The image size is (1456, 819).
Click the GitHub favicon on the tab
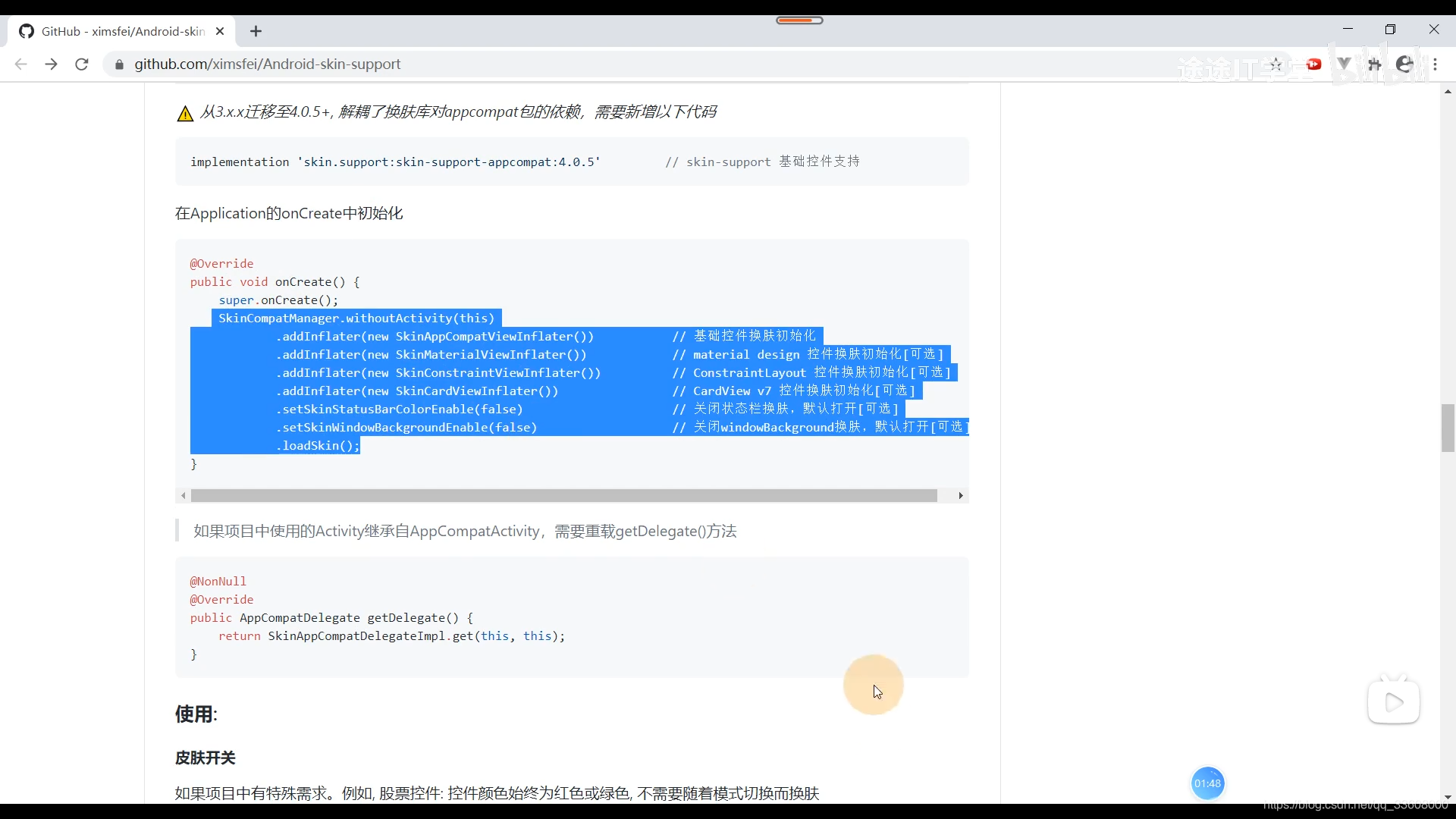tap(27, 31)
